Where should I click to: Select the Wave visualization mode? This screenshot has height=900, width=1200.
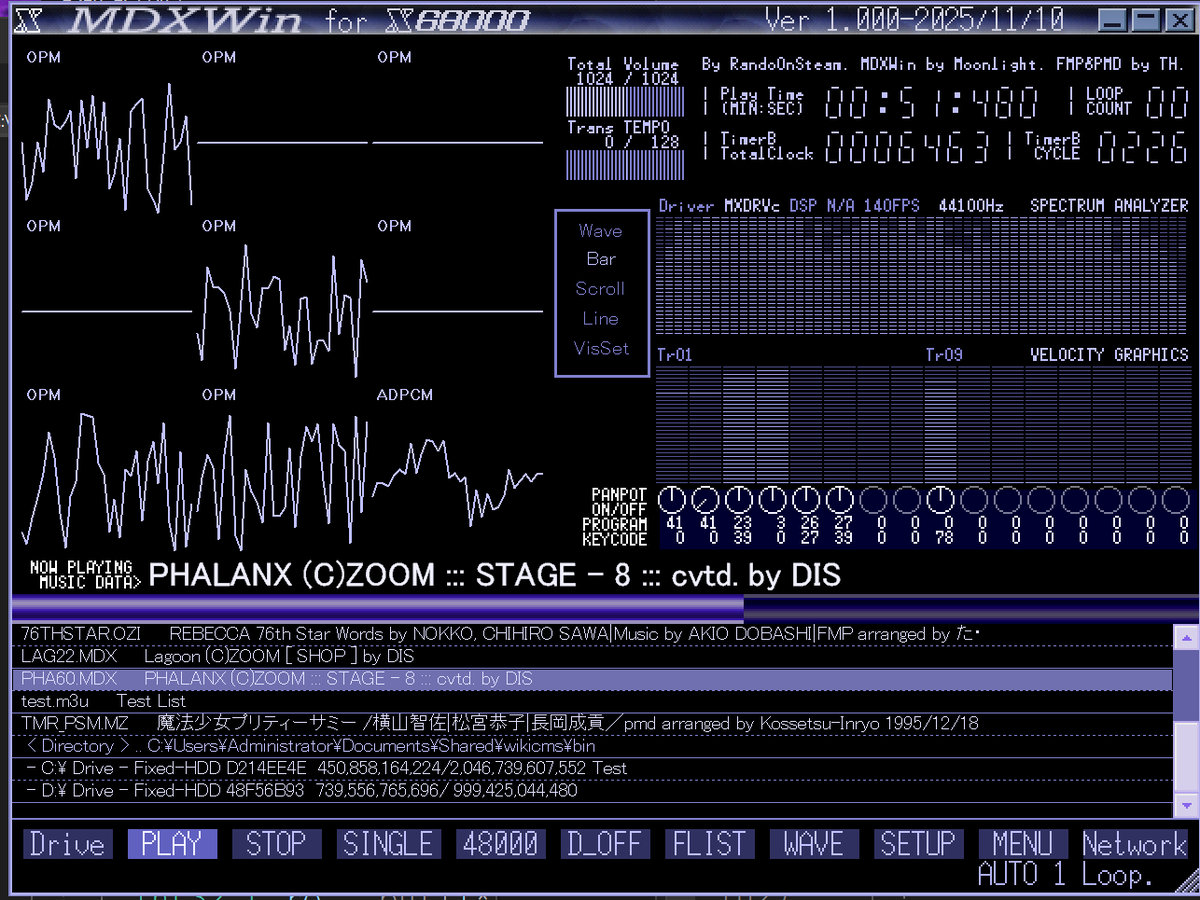pyautogui.click(x=600, y=231)
